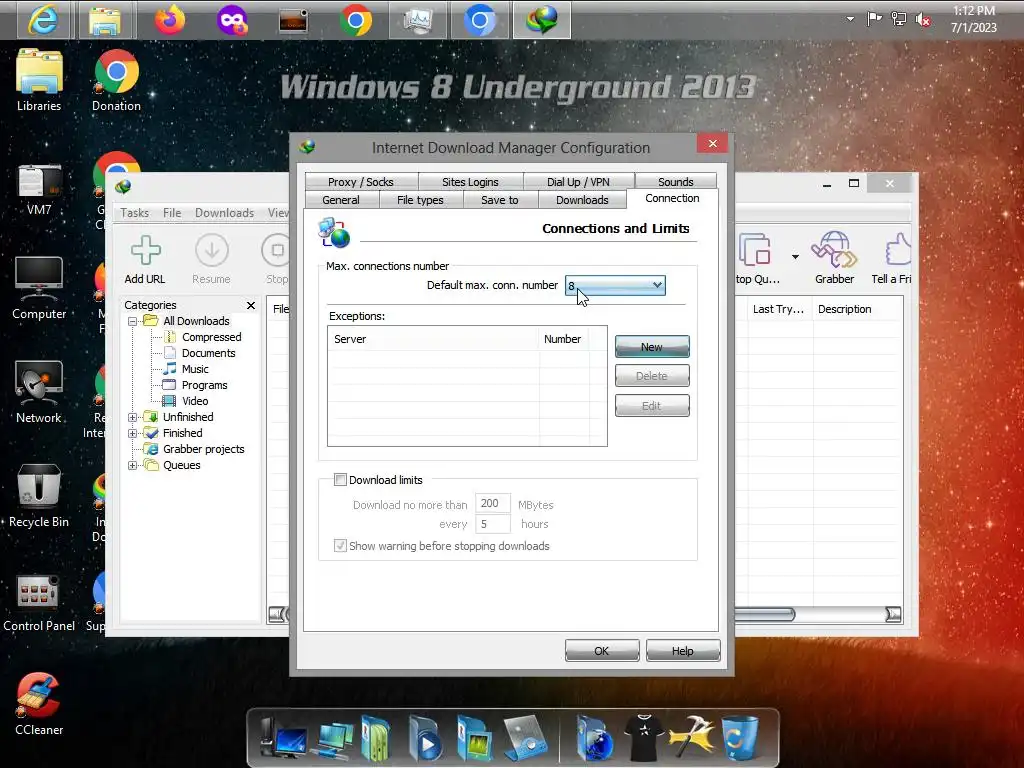Expand the Finished tree node
Image resolution: width=1024 pixels, height=768 pixels.
133,433
